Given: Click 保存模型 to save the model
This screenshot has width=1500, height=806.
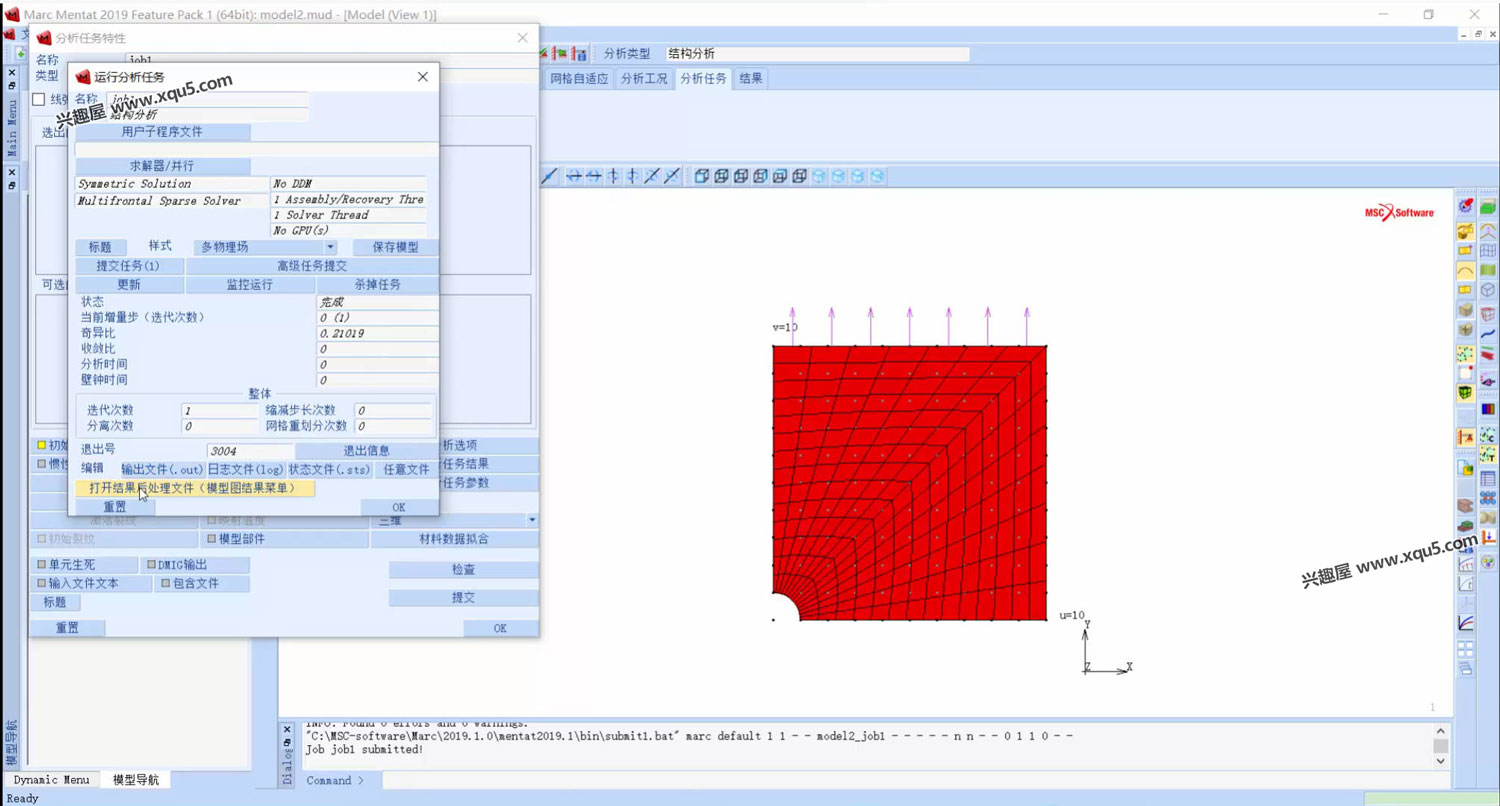Looking at the screenshot, I should pos(396,247).
